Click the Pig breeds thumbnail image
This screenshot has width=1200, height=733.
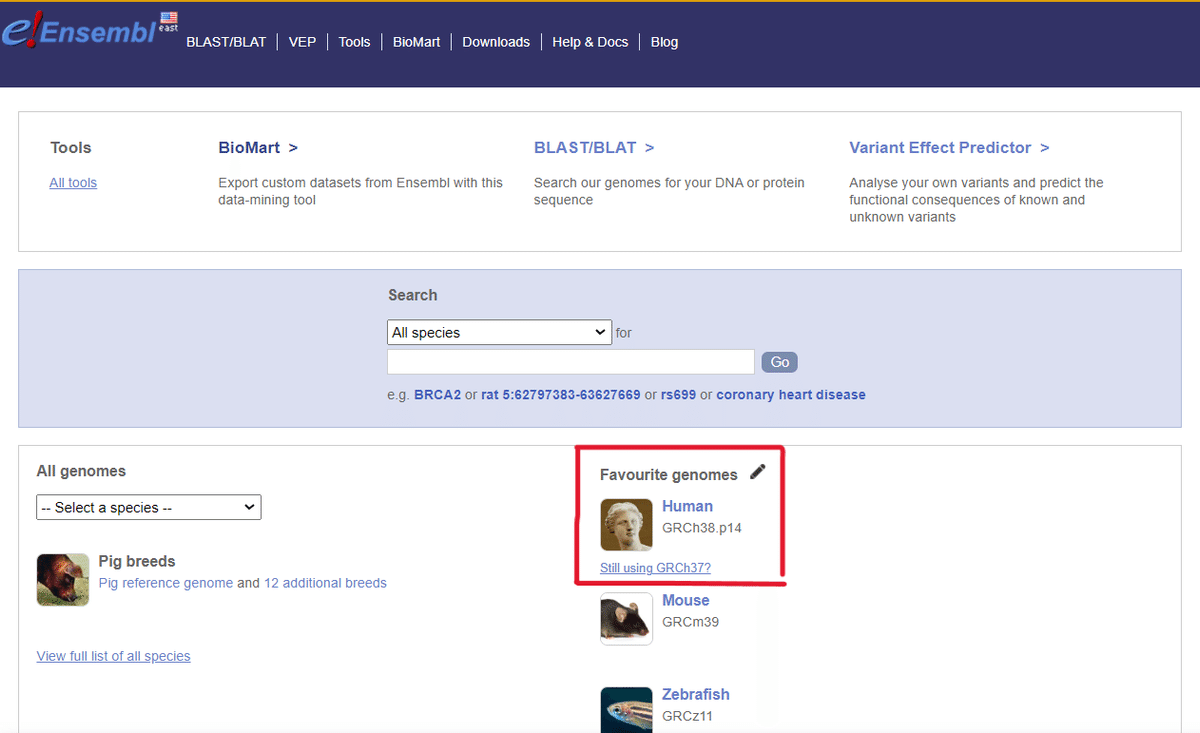tap(63, 580)
